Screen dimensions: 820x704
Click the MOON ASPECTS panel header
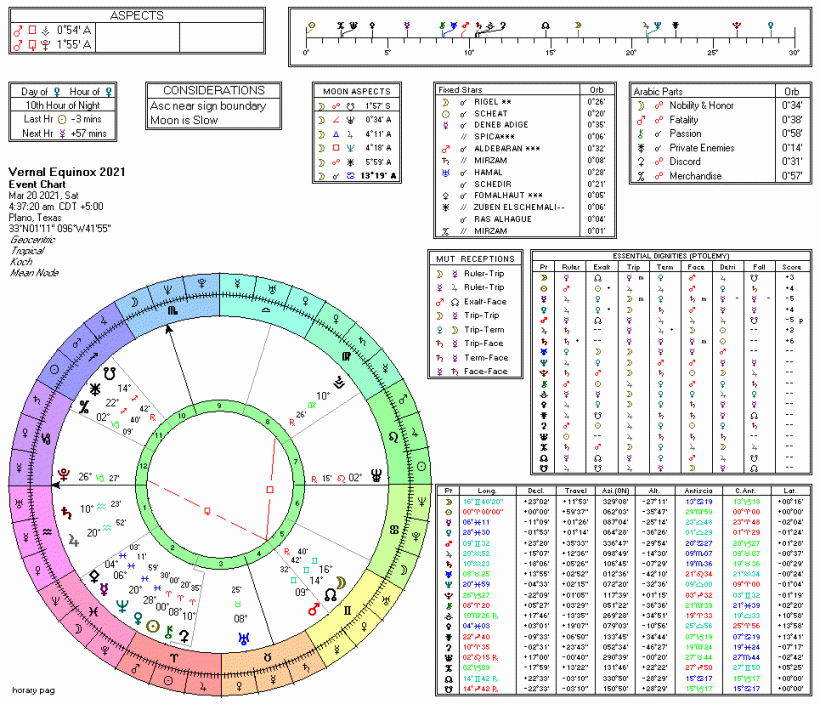359,90
